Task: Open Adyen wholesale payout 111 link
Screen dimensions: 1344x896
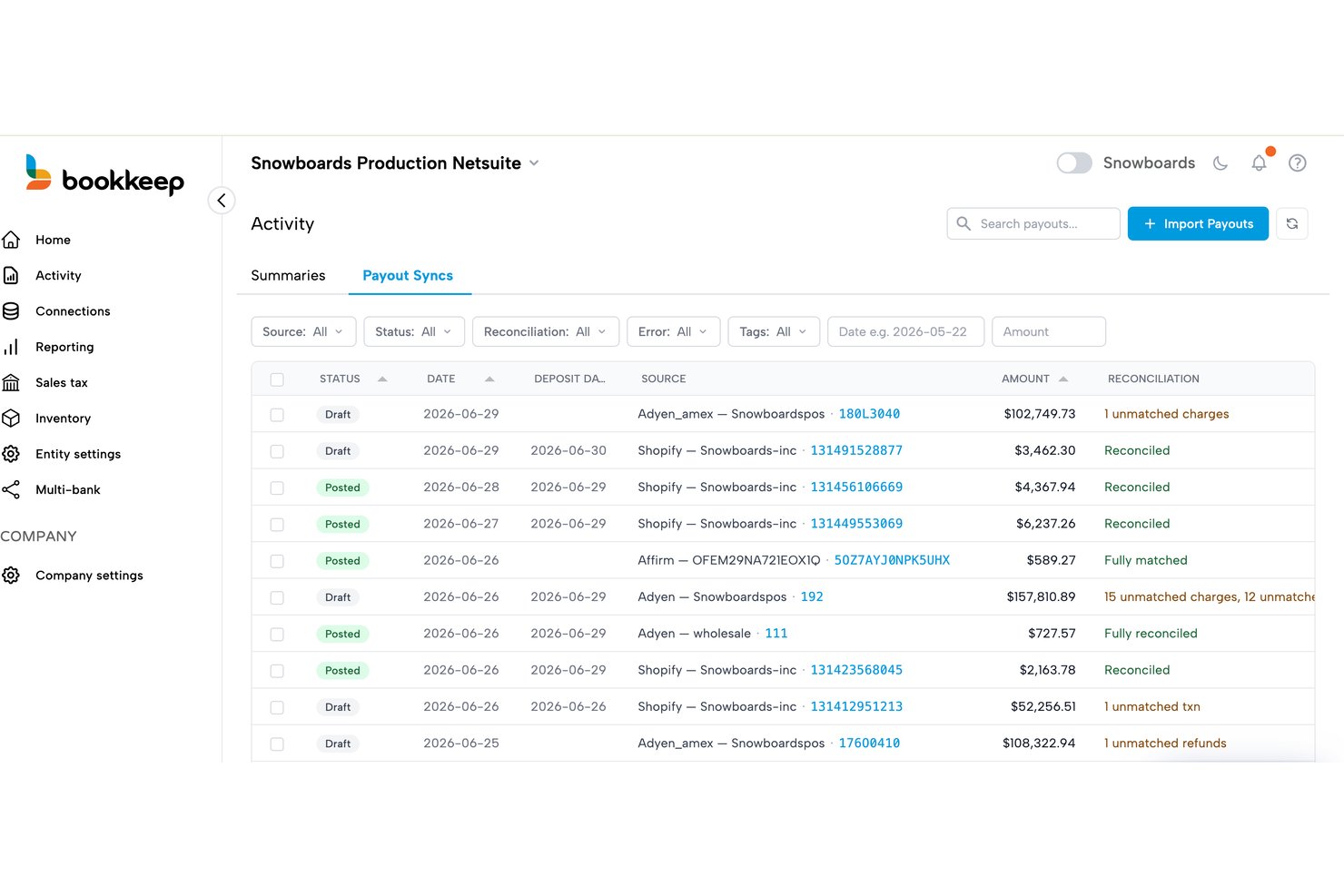Action: tap(776, 634)
